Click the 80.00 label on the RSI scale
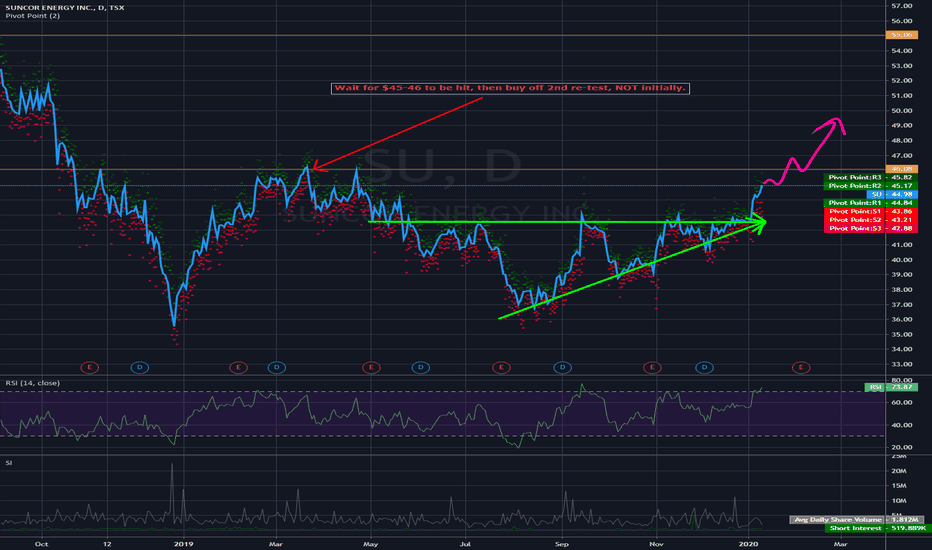The width and height of the screenshot is (932, 550). [902, 380]
